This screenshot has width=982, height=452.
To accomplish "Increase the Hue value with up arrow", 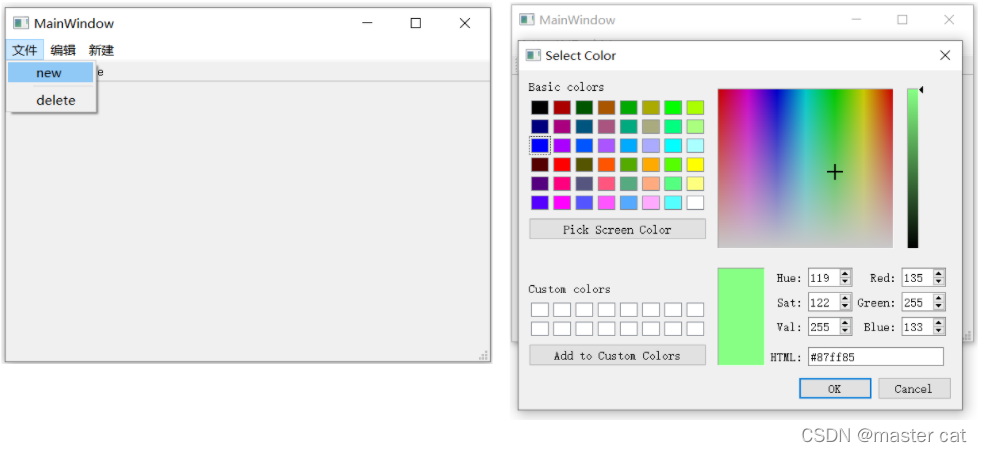I will point(845,274).
